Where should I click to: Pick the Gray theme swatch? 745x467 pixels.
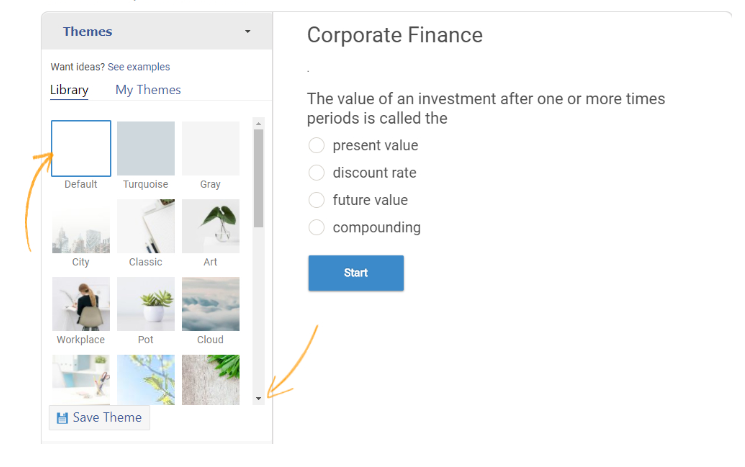[210, 148]
